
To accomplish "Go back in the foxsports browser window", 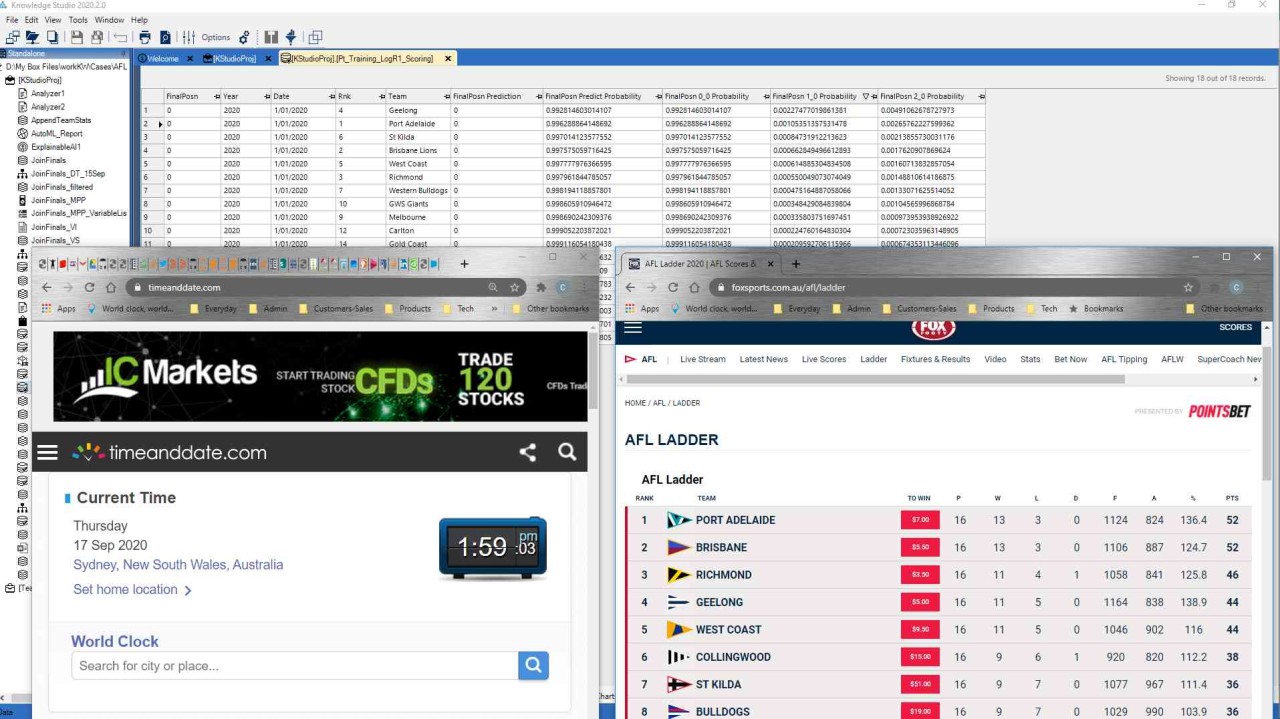I will pyautogui.click(x=630, y=287).
